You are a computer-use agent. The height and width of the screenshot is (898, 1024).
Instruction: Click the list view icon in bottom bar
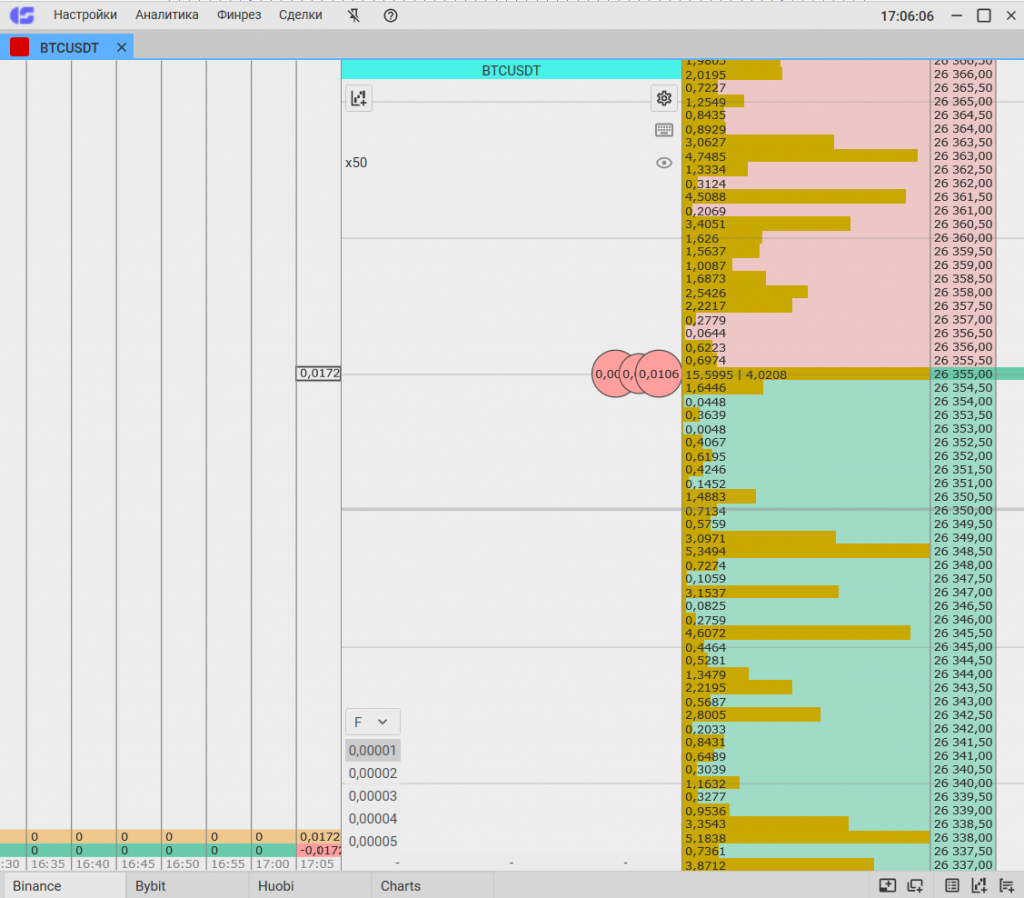952,885
